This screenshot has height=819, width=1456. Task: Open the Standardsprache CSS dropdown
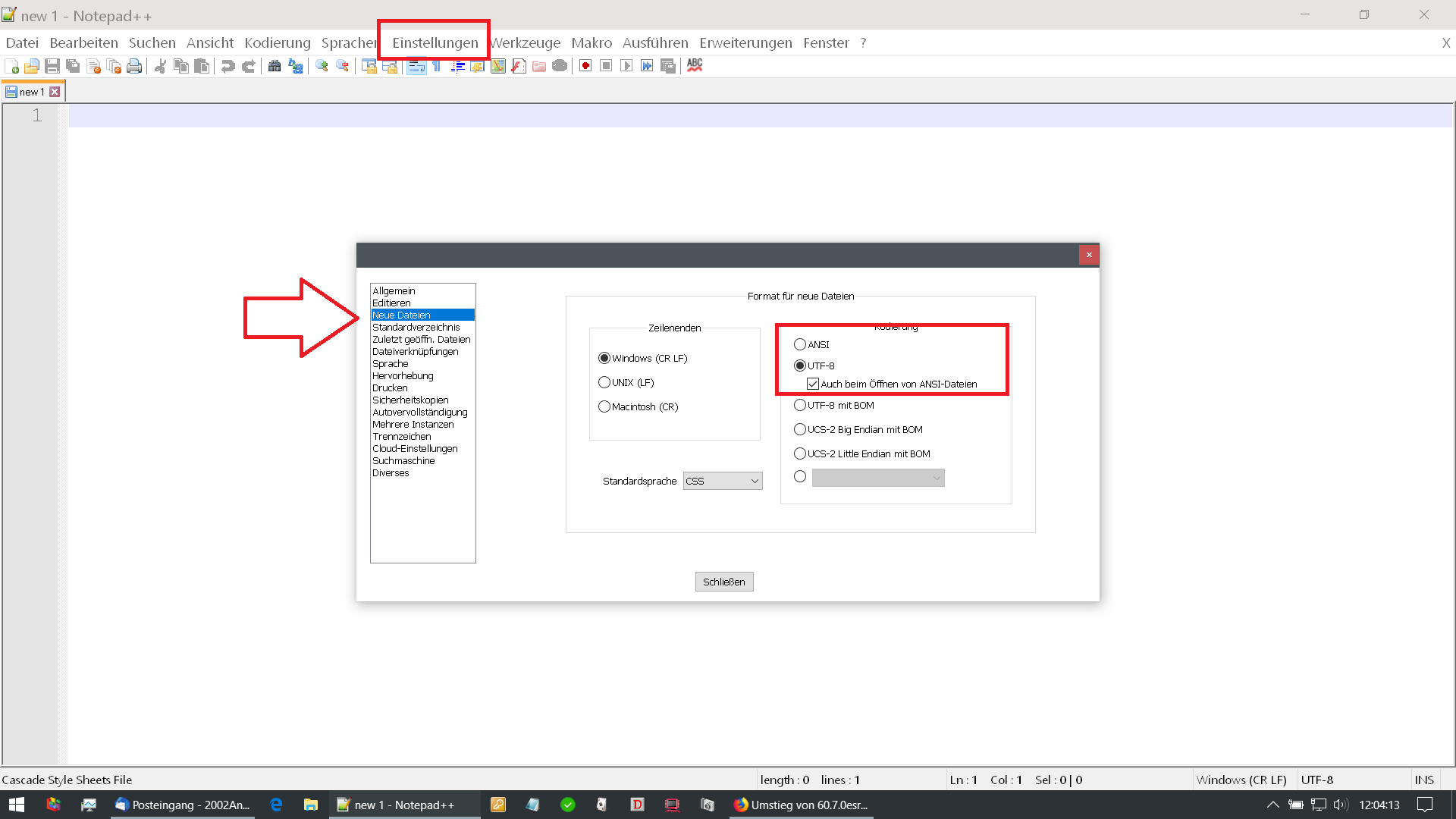(x=723, y=481)
